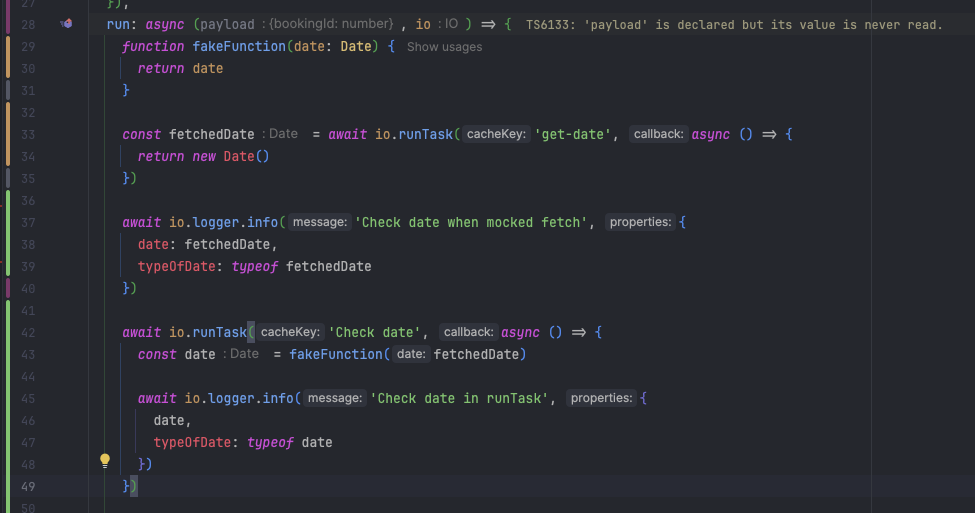Click the message: inlay hint on line 45
This screenshot has width=975, height=513.
click(335, 399)
